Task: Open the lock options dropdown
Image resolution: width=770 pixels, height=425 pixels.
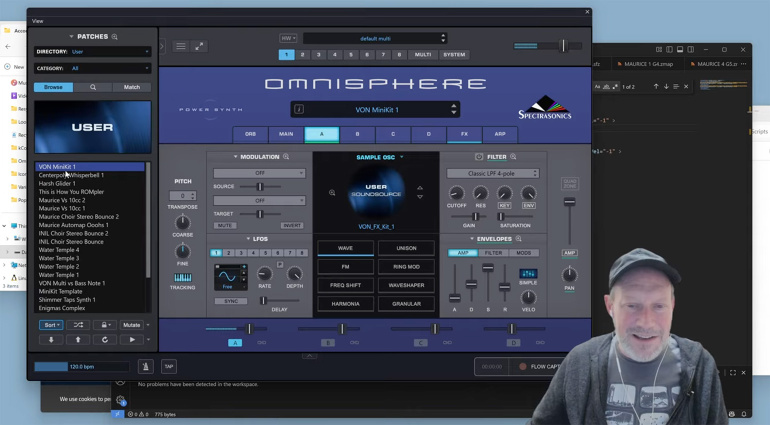Action: click(x=105, y=325)
